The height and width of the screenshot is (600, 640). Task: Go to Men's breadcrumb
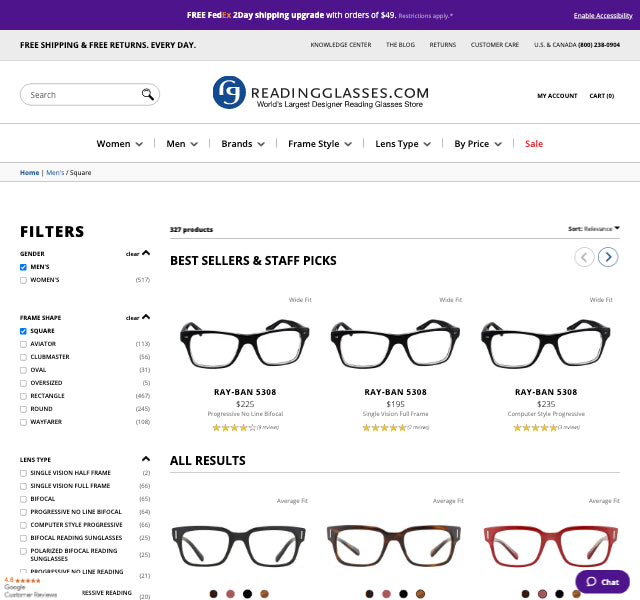click(x=55, y=173)
